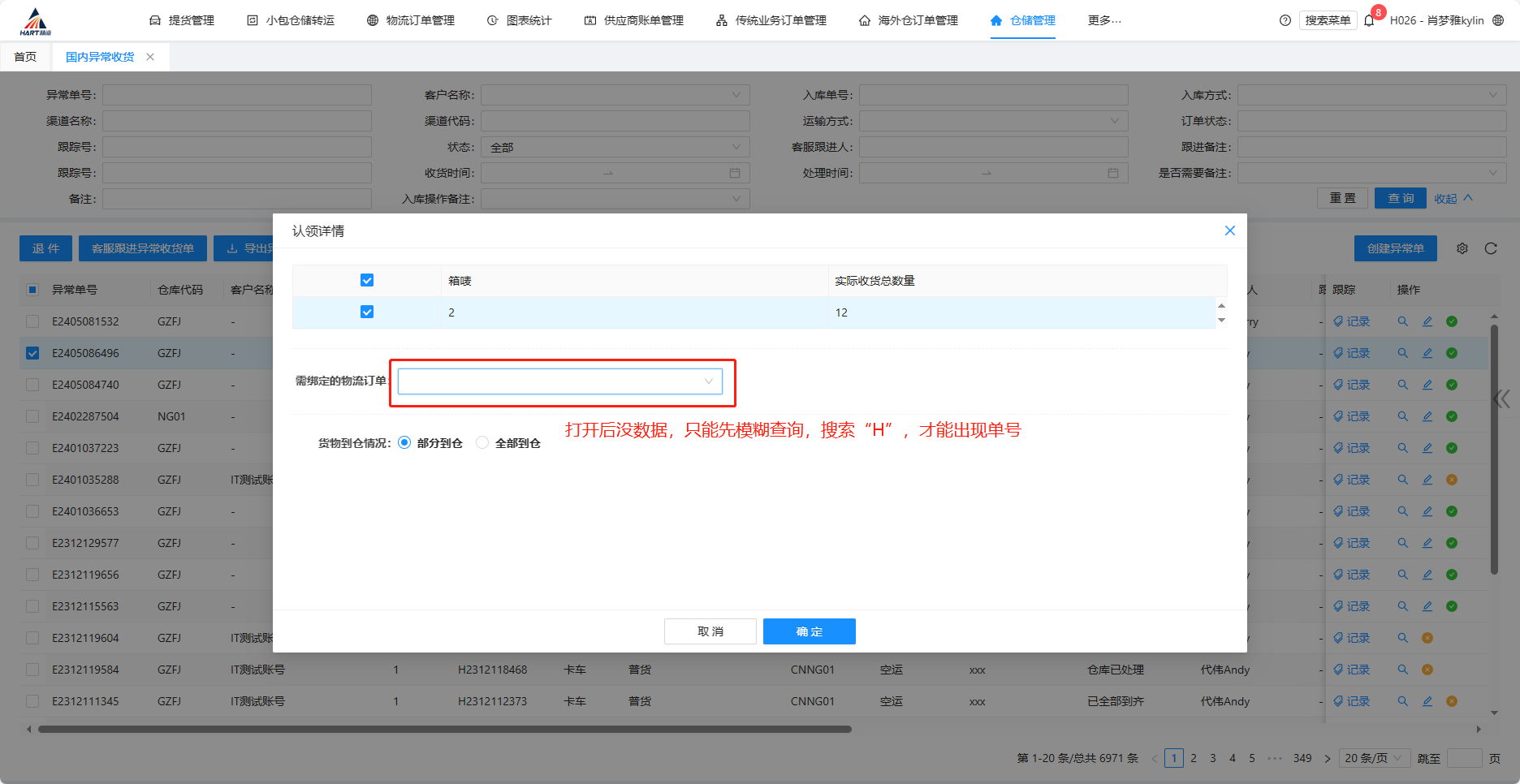Click the refresh table icon
This screenshot has height=784, width=1520.
(x=1491, y=249)
